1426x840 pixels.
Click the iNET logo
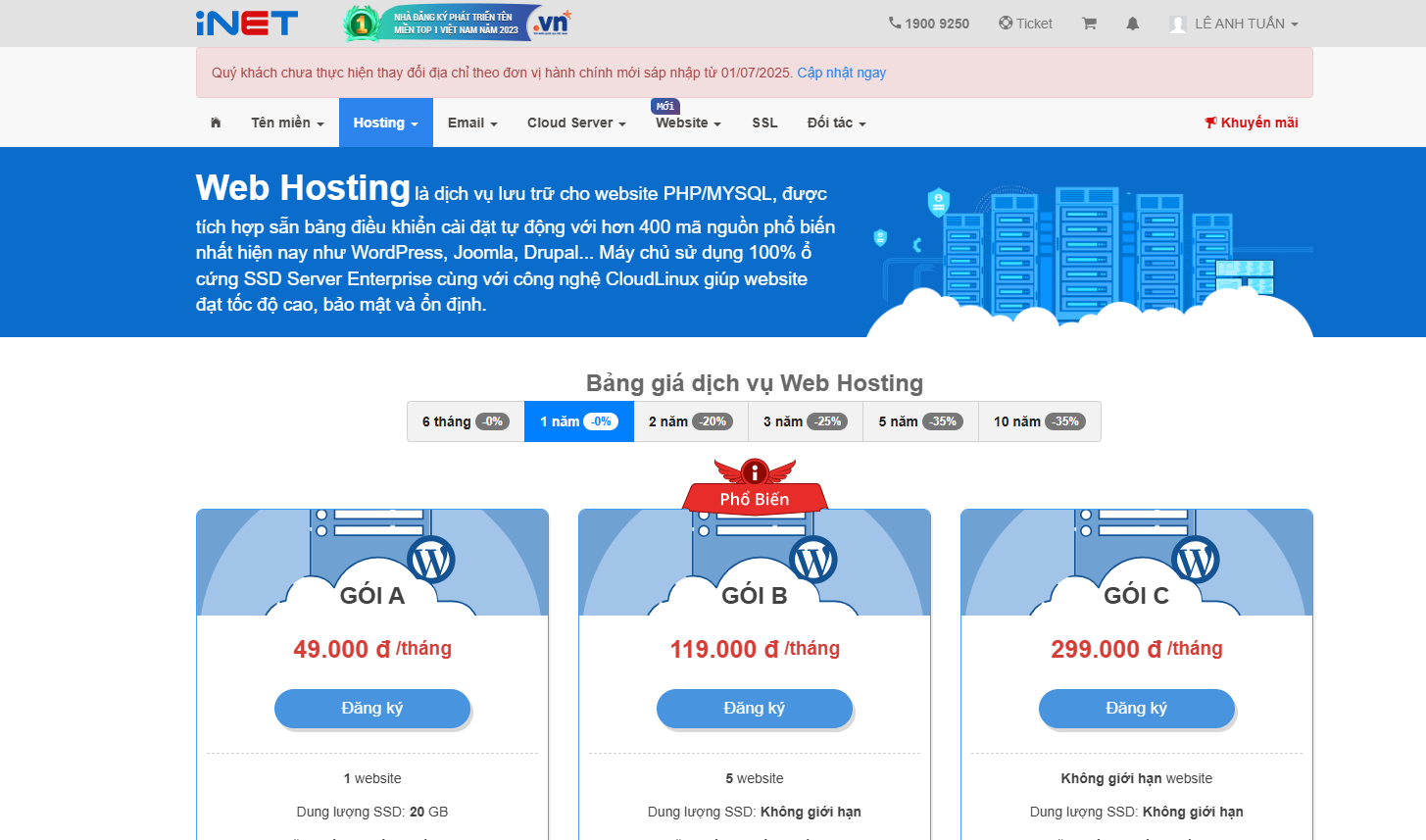[247, 24]
